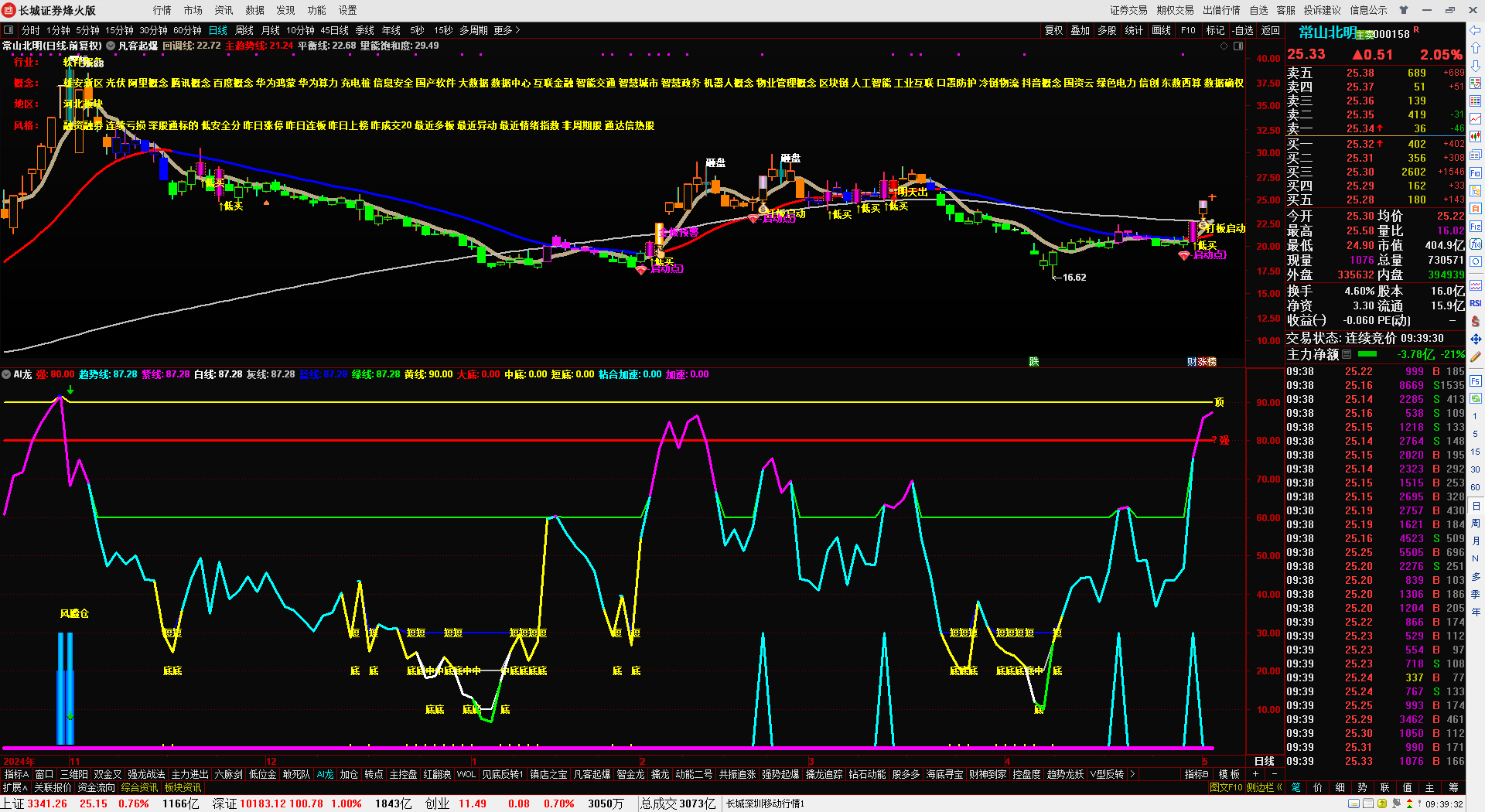The height and width of the screenshot is (812, 1485).
Task: Click the plus zoom button beside 模板
Action: pos(1255,774)
